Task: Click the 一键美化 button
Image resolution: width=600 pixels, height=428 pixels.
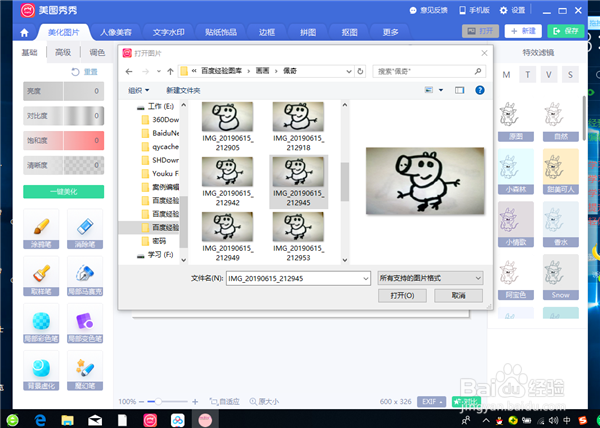Action: tap(64, 192)
